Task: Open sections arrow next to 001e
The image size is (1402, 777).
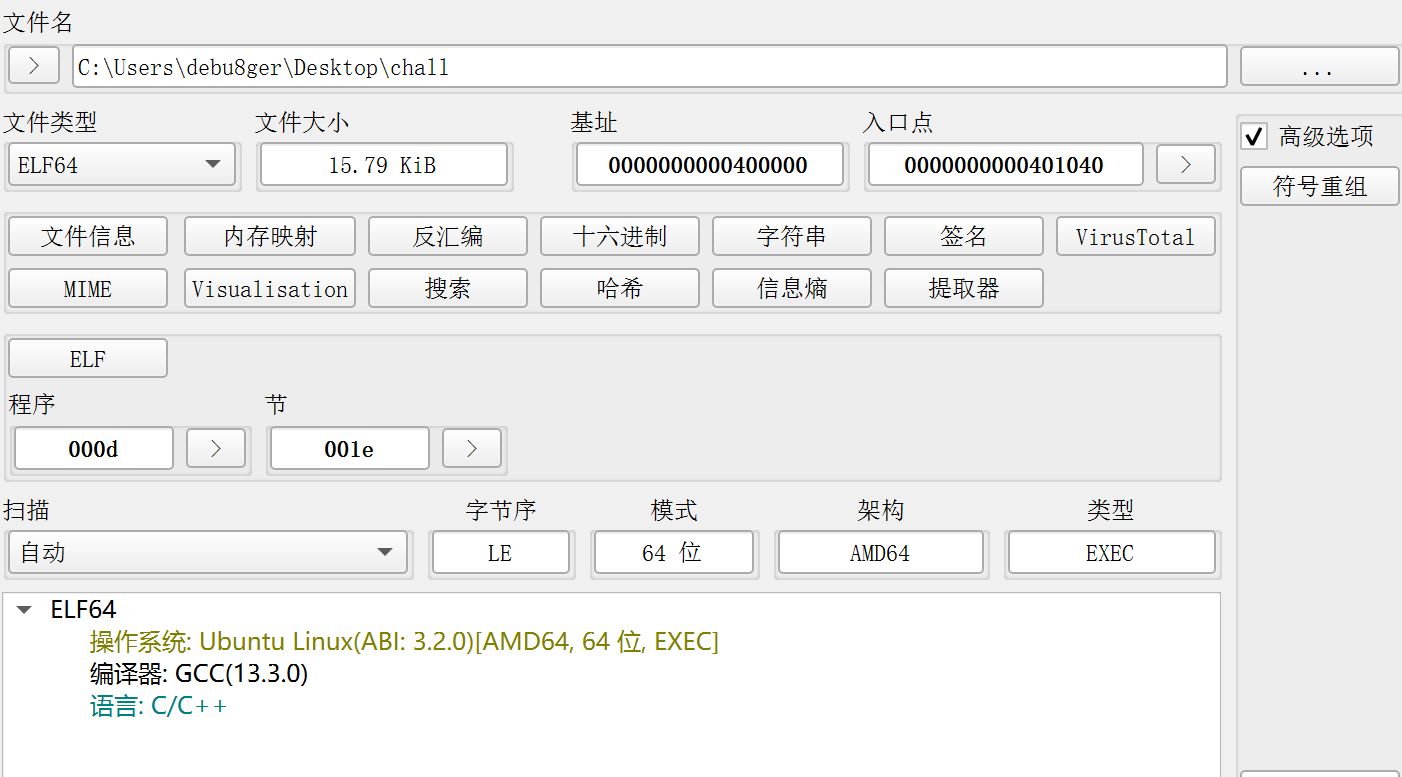Action: point(471,449)
